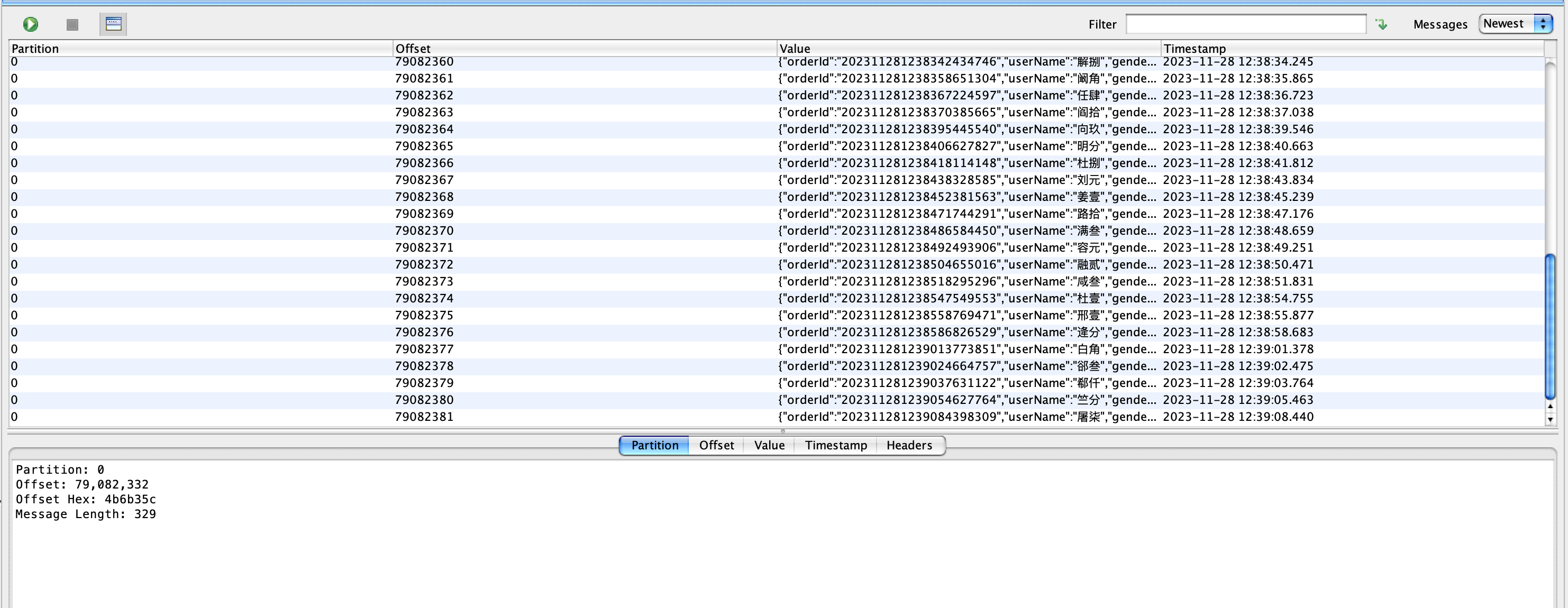Click the scrollbar up arrow
This screenshot has width=1568, height=608.
tap(1551, 406)
